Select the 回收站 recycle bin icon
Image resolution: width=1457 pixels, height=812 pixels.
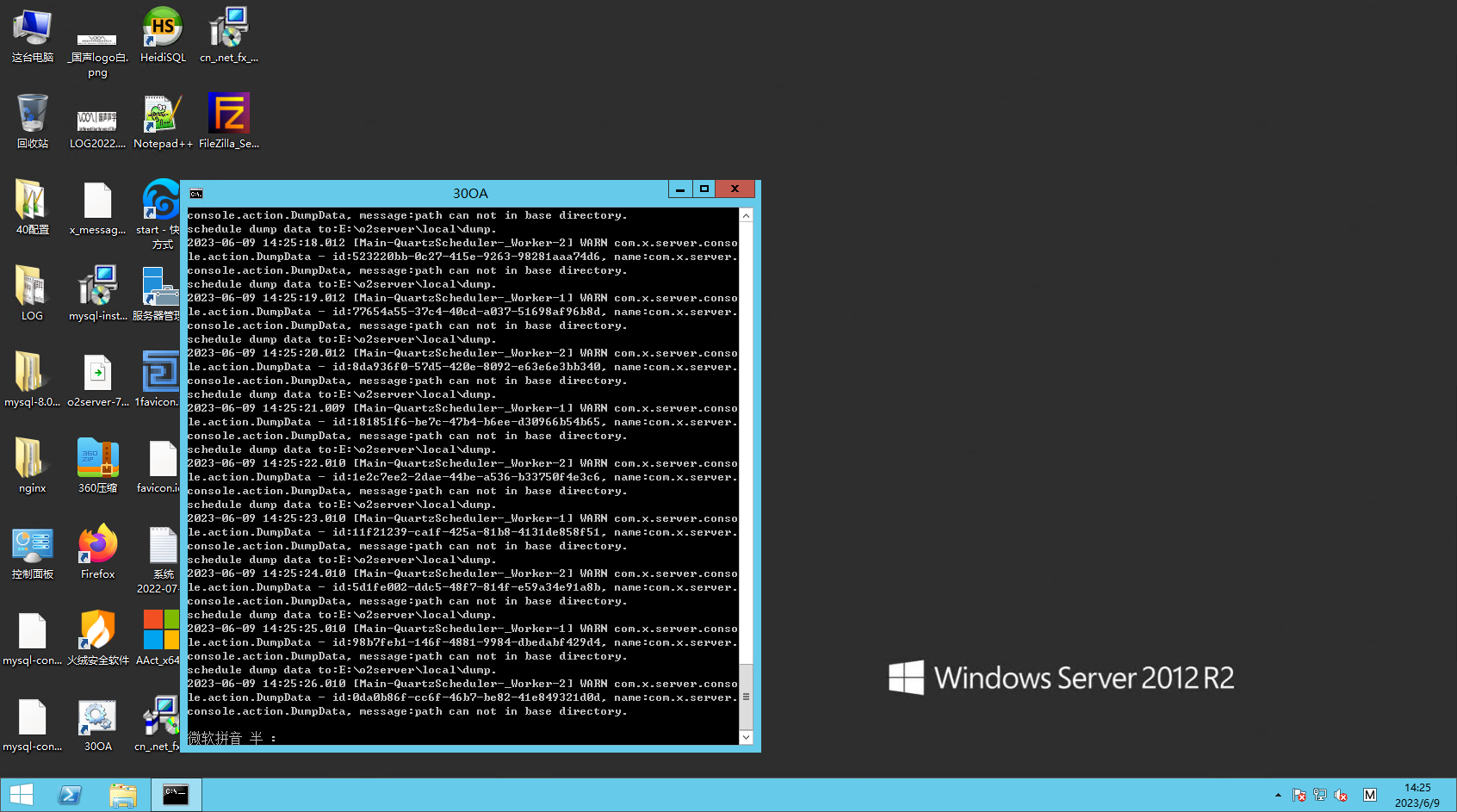tap(33, 121)
